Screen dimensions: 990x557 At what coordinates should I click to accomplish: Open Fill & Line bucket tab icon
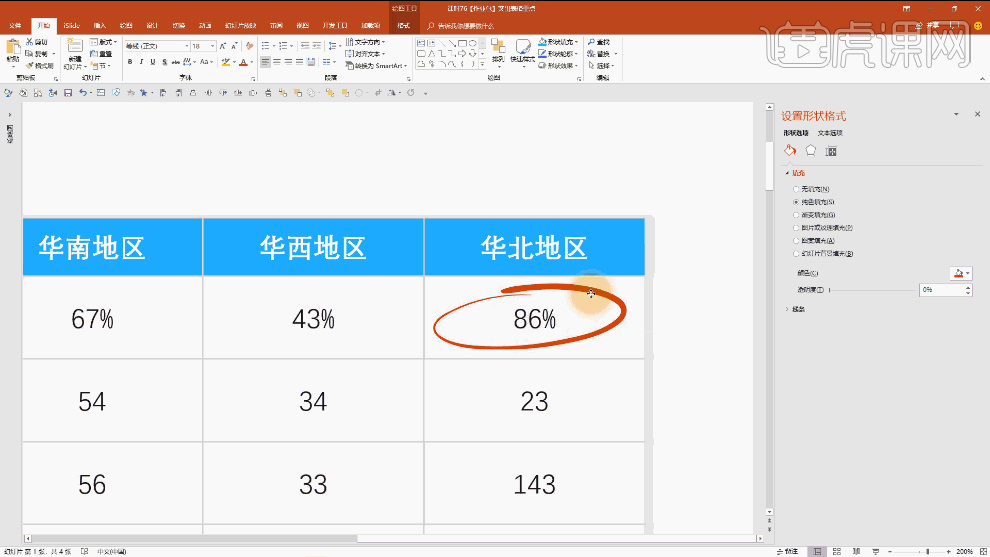tap(790, 150)
